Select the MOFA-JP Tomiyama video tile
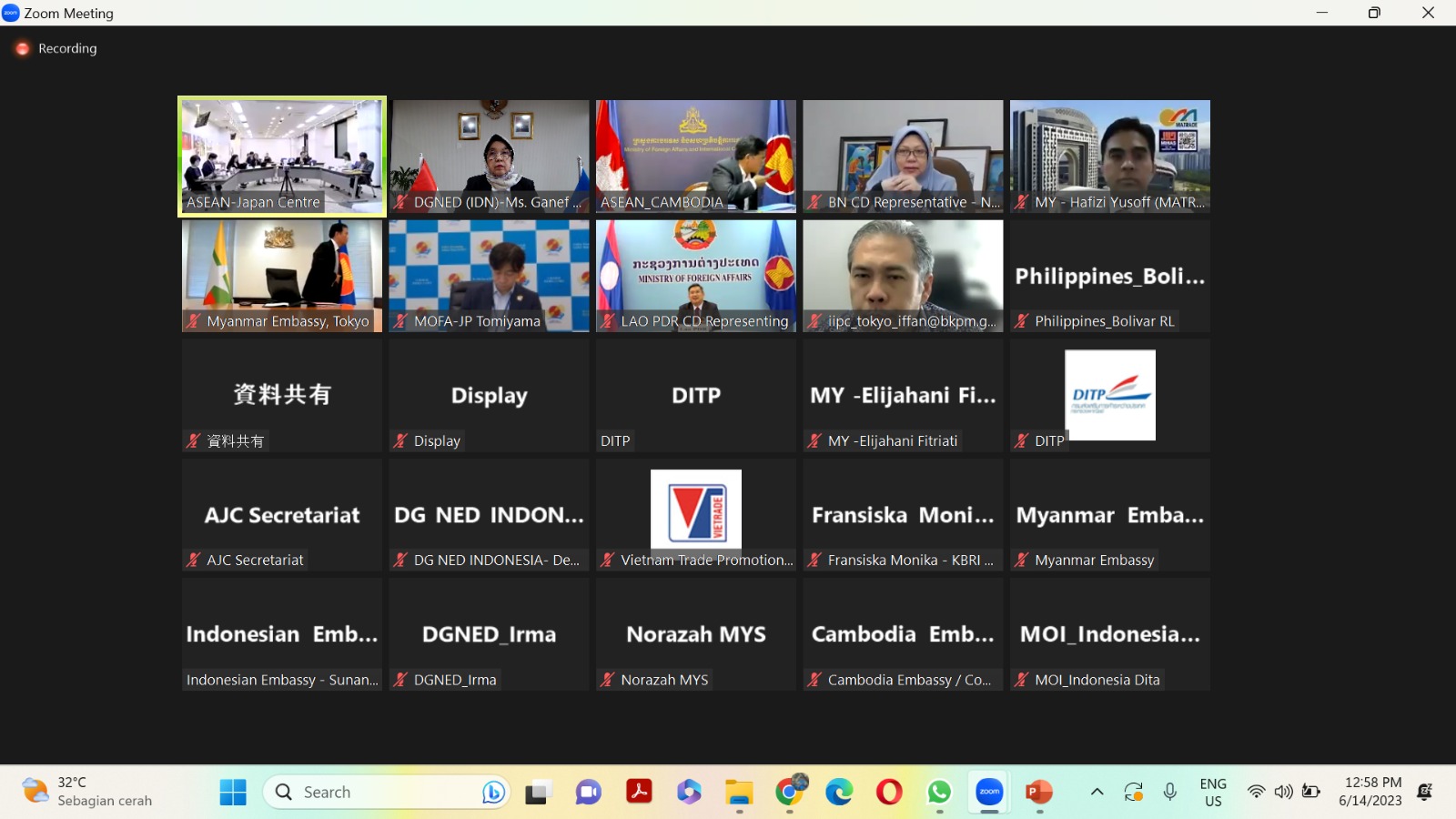Viewport: 1456px width, 819px height. click(489, 276)
